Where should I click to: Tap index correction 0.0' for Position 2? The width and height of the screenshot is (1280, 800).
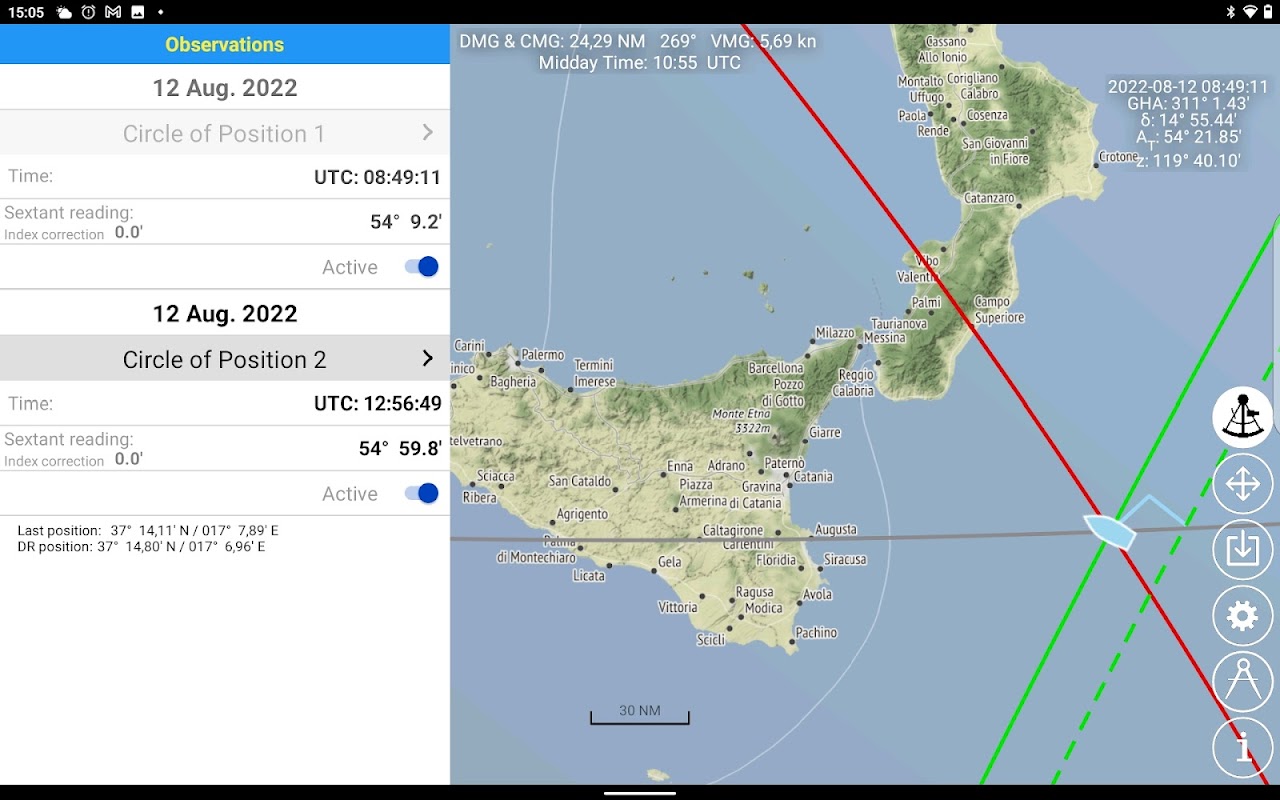[128, 460]
